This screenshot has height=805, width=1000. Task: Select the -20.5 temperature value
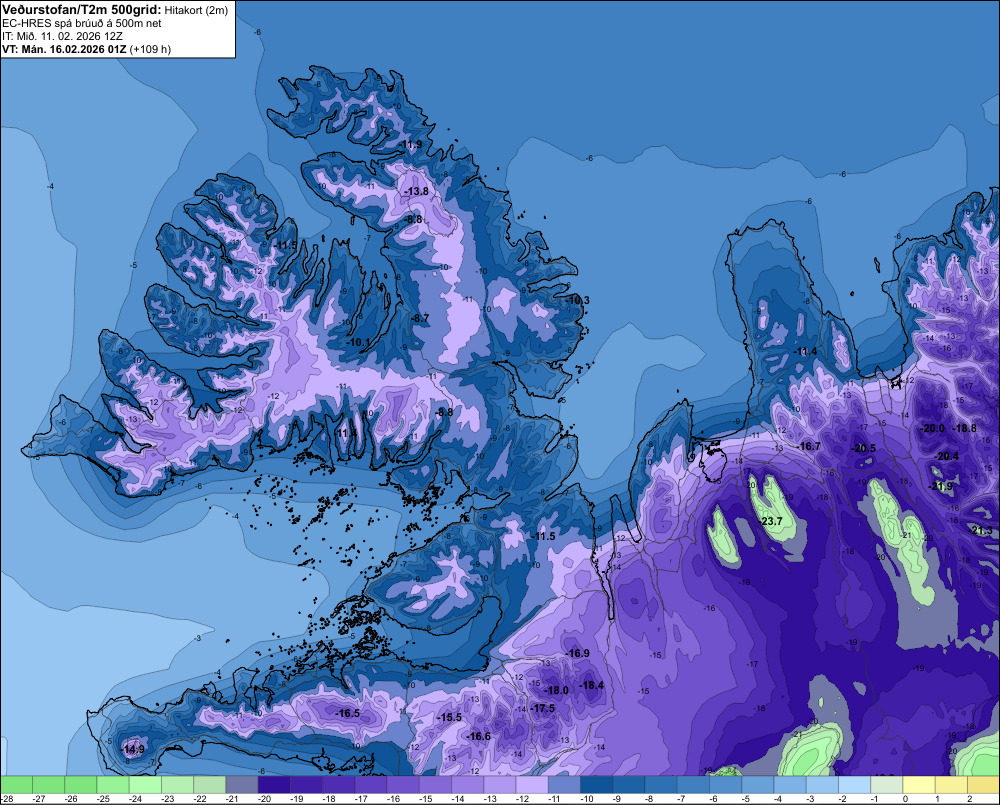[864, 448]
